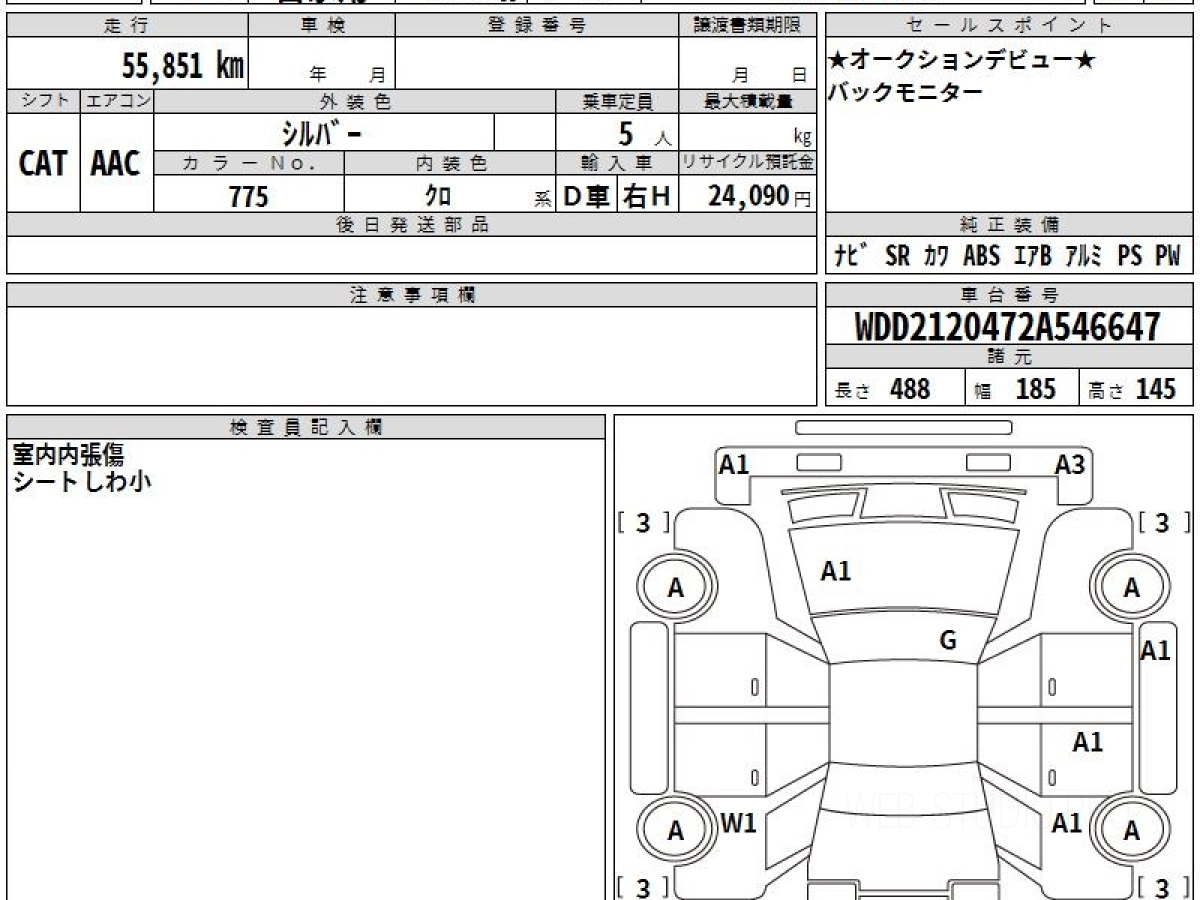Click the シフト header cell
This screenshot has height=900, width=1200.
[x=44, y=101]
